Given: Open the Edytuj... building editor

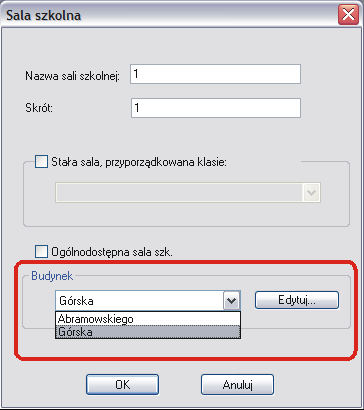Looking at the screenshot, I should pos(297,300).
